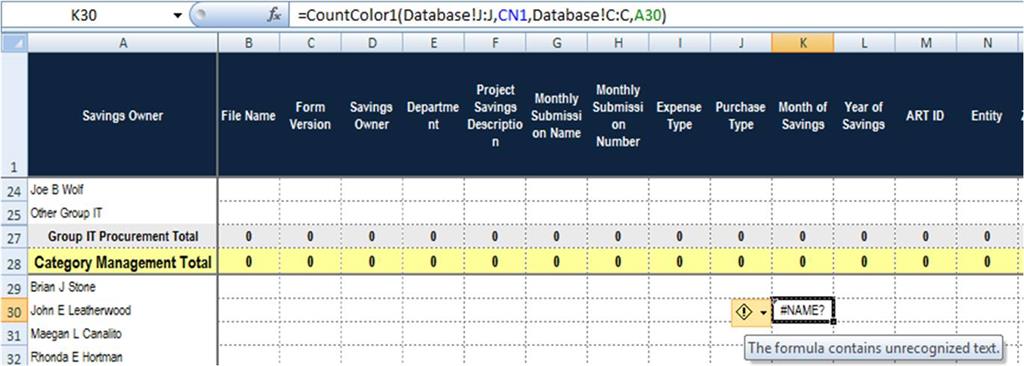Click the Monthly Submission Name header cell

pyautogui.click(x=556, y=115)
